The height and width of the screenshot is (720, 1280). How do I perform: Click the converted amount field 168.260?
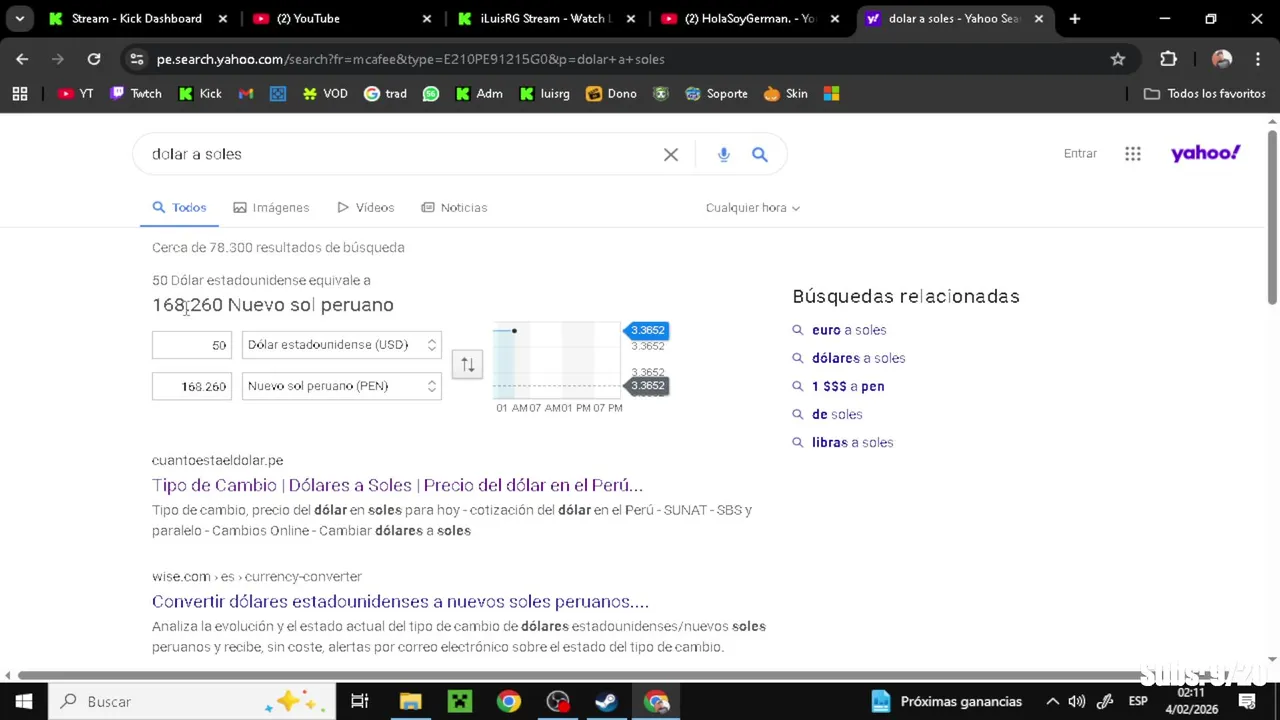point(192,386)
